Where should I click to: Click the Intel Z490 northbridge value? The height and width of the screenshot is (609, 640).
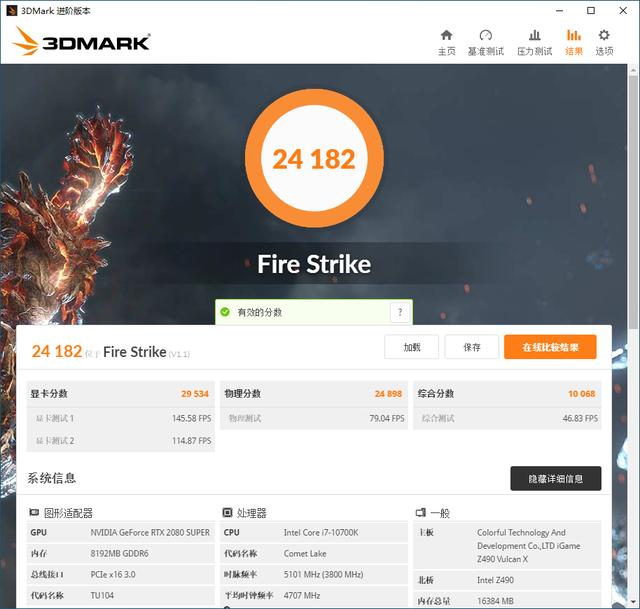pos(496,580)
